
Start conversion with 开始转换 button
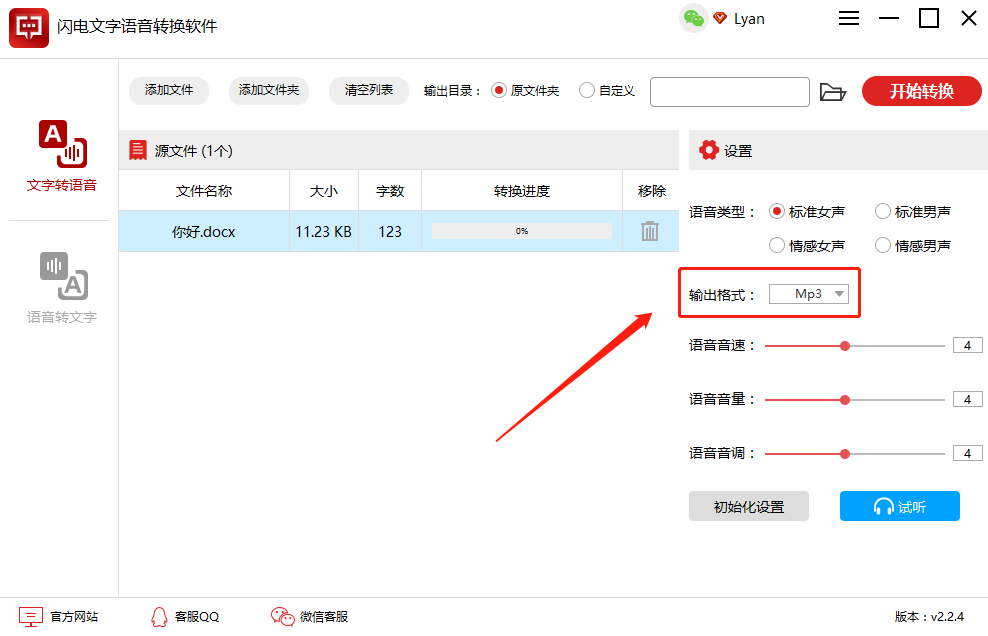pos(921,91)
